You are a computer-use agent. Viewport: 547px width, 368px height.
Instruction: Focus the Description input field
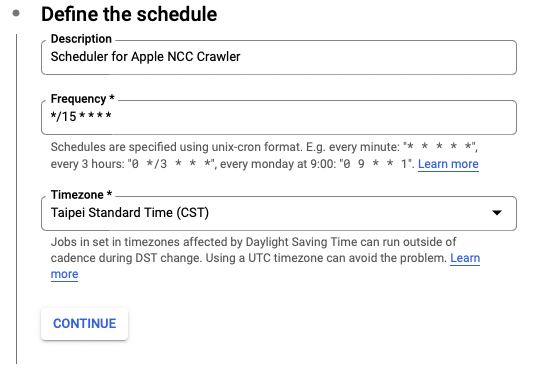tap(279, 57)
